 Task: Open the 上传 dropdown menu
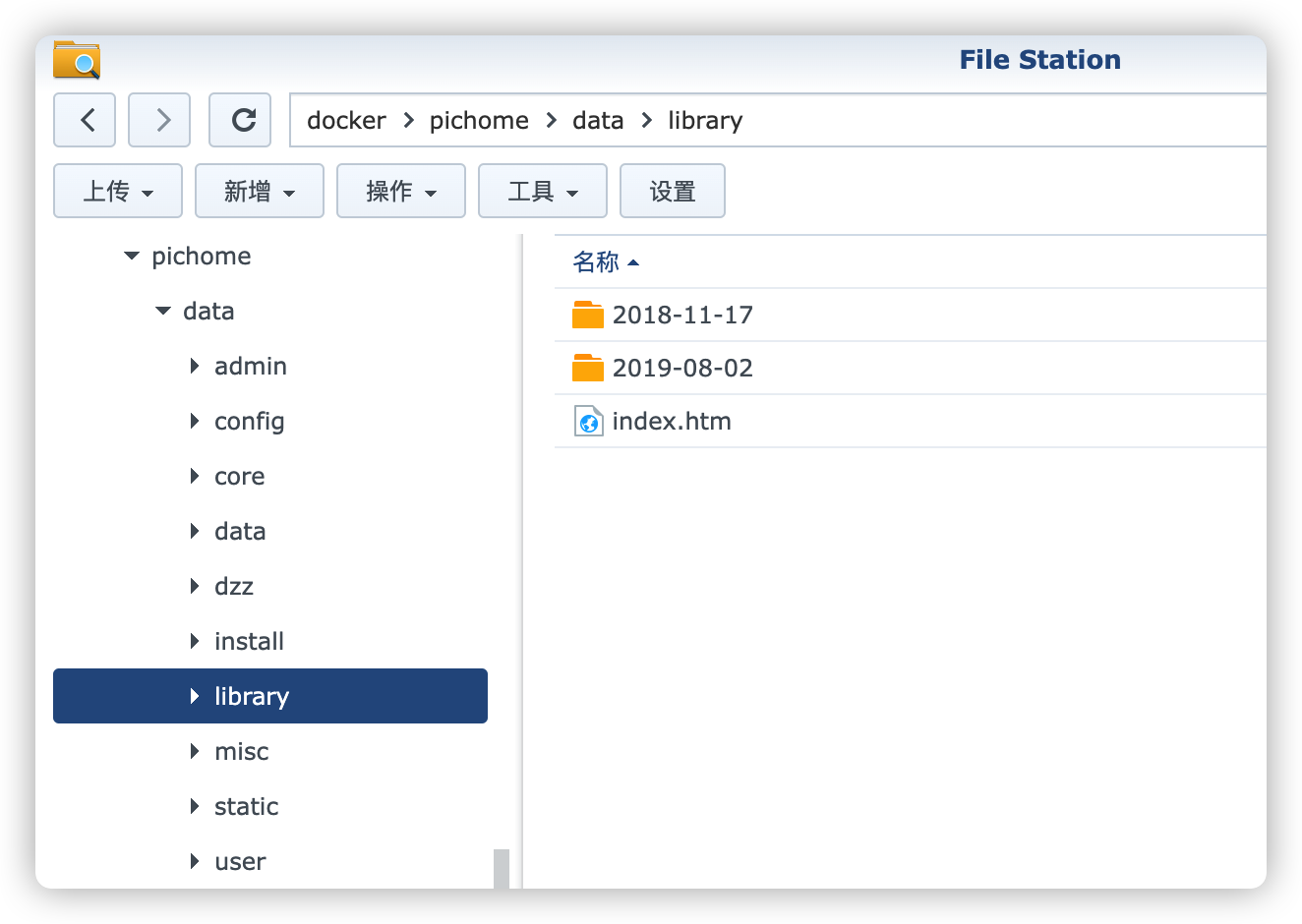(117, 191)
